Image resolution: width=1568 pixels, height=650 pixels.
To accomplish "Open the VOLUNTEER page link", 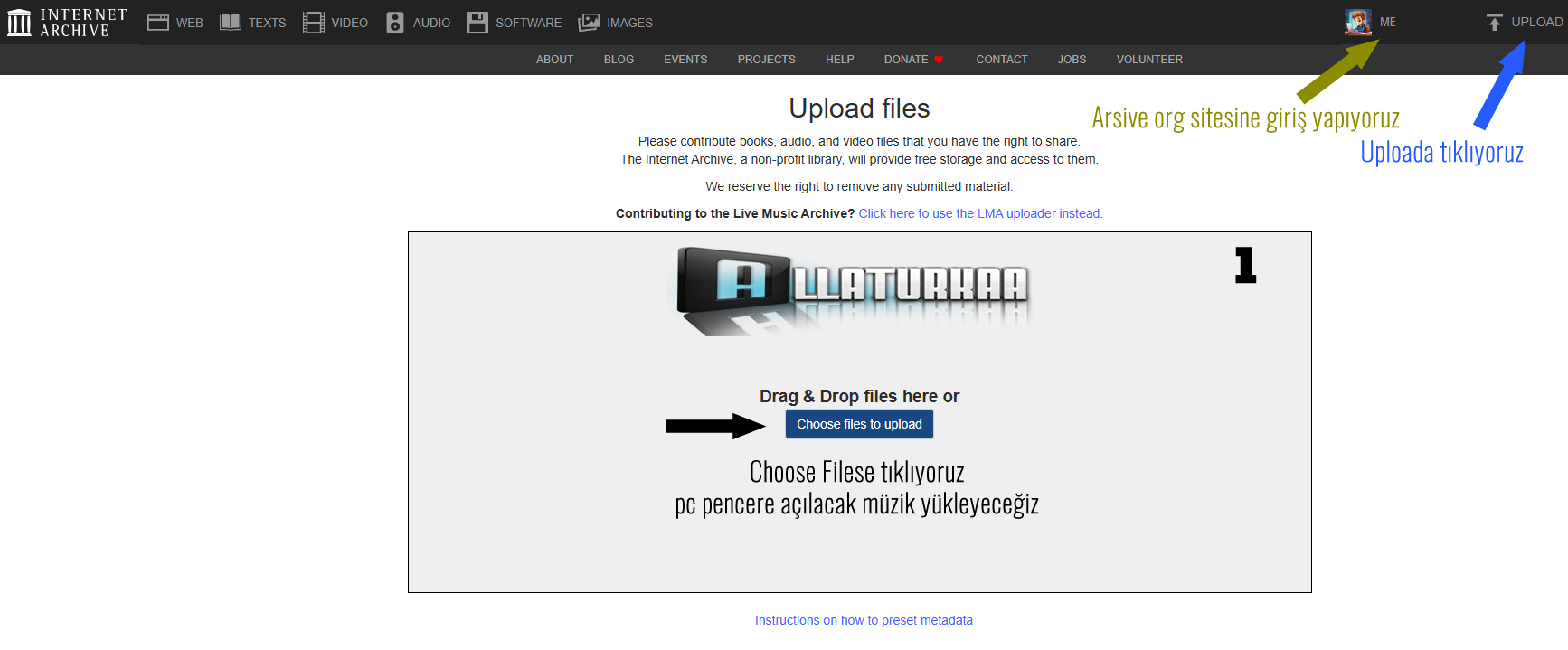I will pyautogui.click(x=1148, y=60).
